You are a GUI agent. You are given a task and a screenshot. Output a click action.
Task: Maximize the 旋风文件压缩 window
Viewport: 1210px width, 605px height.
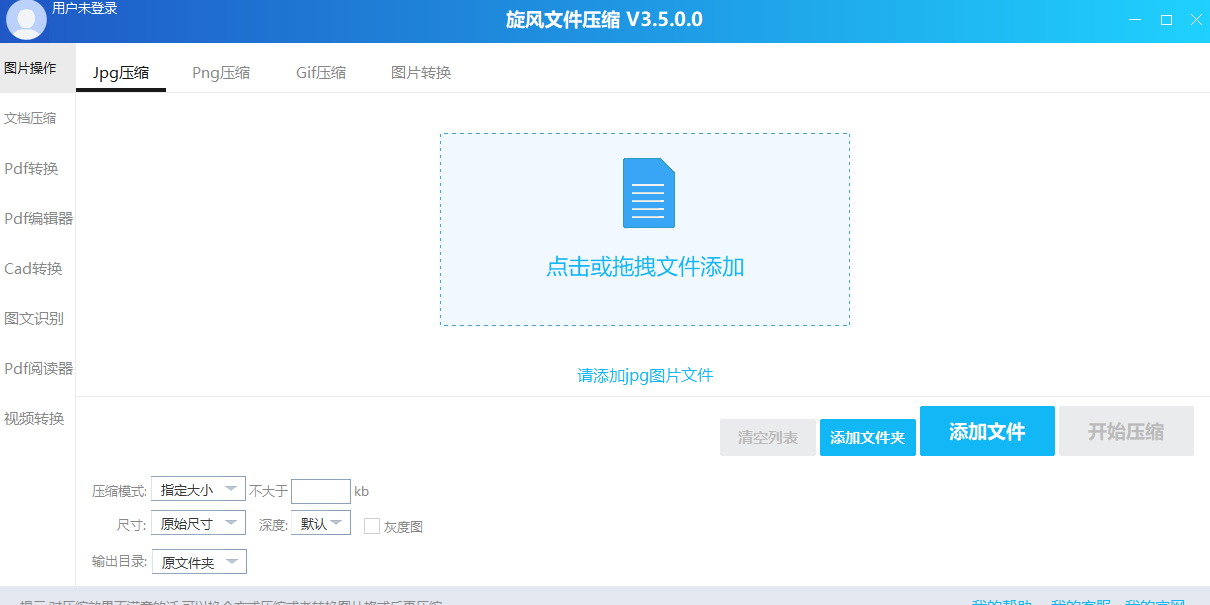click(1166, 20)
